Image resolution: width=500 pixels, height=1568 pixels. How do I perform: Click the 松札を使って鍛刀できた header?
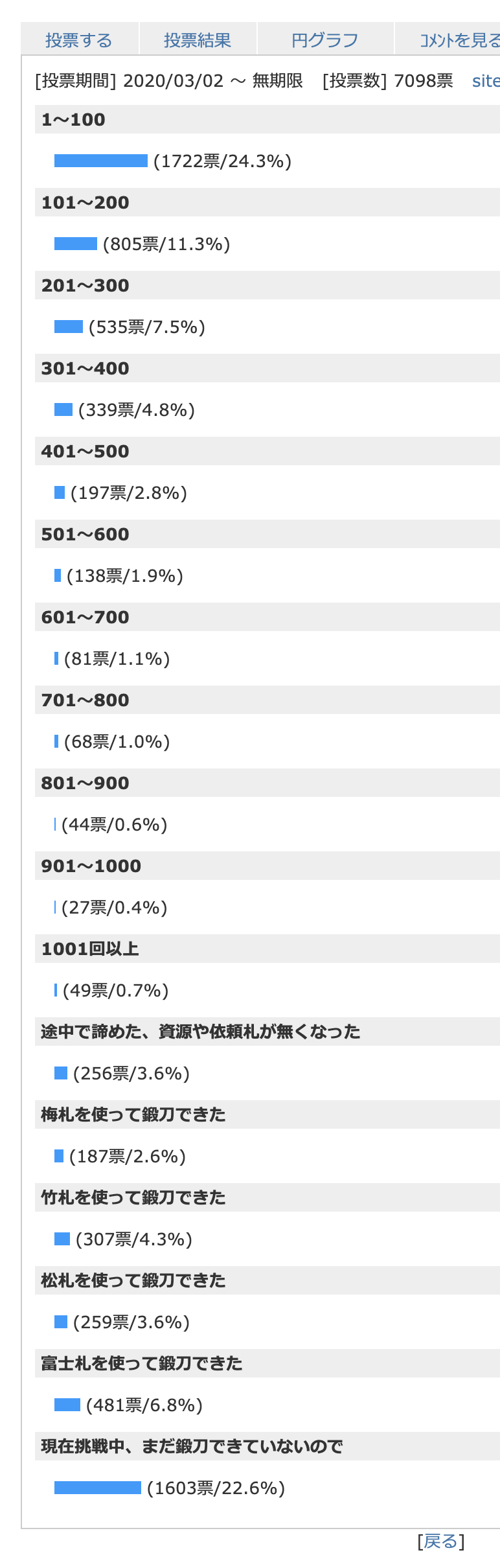(x=267, y=1280)
